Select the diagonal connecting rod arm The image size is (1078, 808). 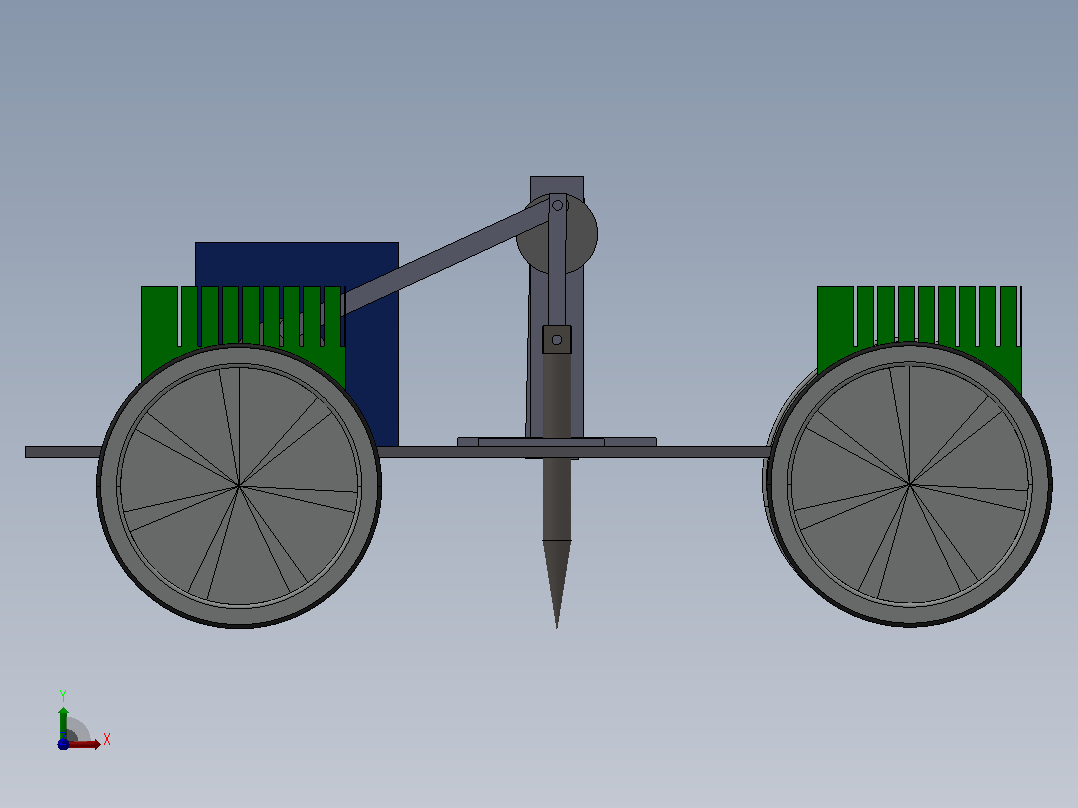(446, 258)
